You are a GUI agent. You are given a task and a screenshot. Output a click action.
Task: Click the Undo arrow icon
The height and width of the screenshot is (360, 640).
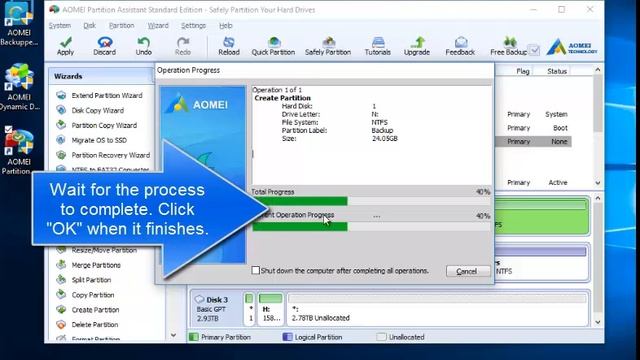[143, 42]
